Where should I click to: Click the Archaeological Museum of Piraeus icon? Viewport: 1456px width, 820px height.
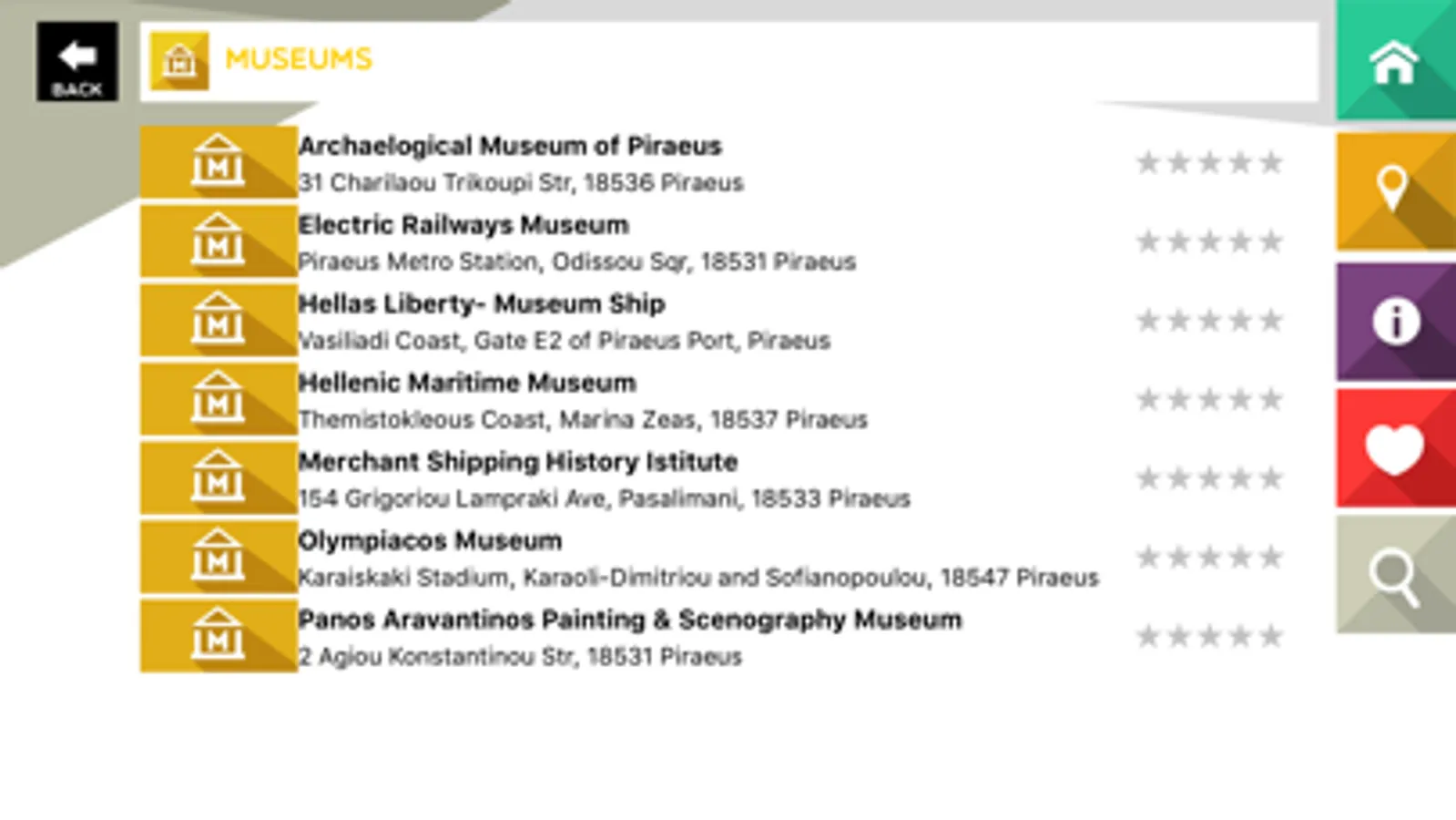pos(218,162)
